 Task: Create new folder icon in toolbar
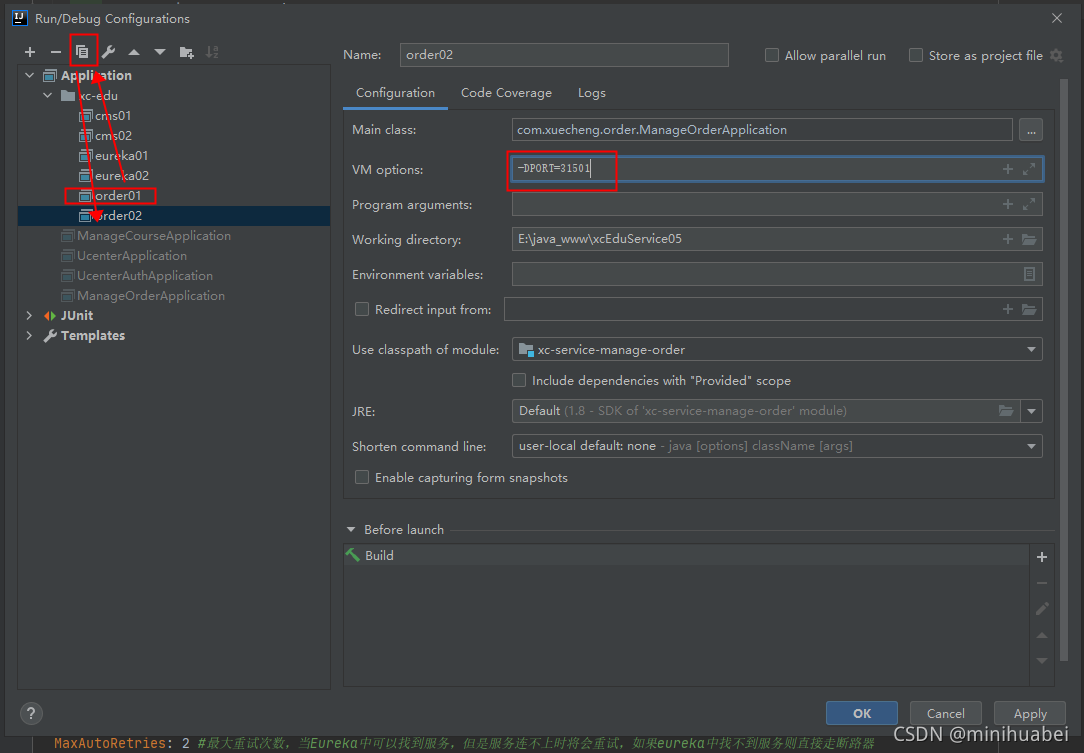[x=187, y=52]
